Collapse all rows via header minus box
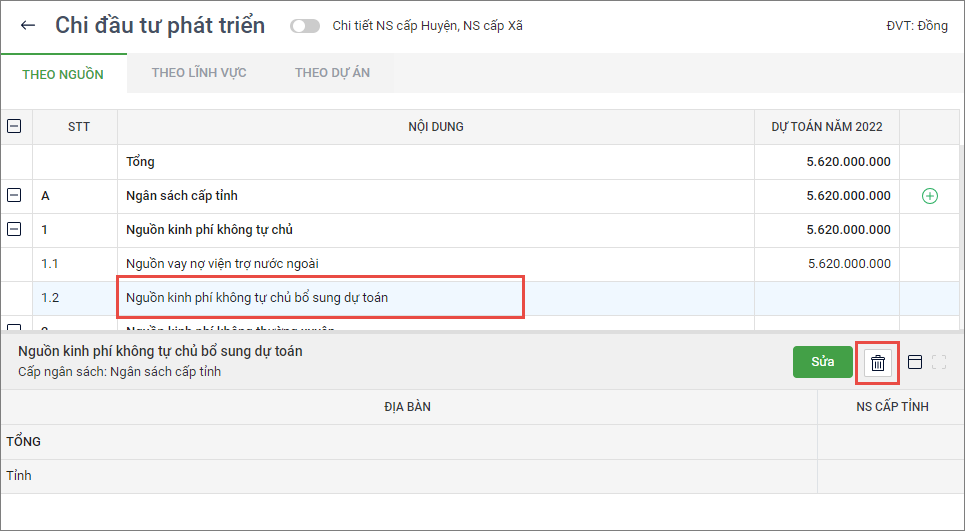The width and height of the screenshot is (965, 531). click(15, 127)
